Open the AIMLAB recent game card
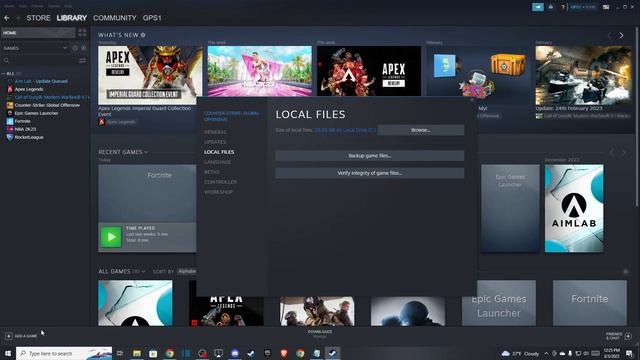The image size is (640, 360). pyautogui.click(x=574, y=208)
